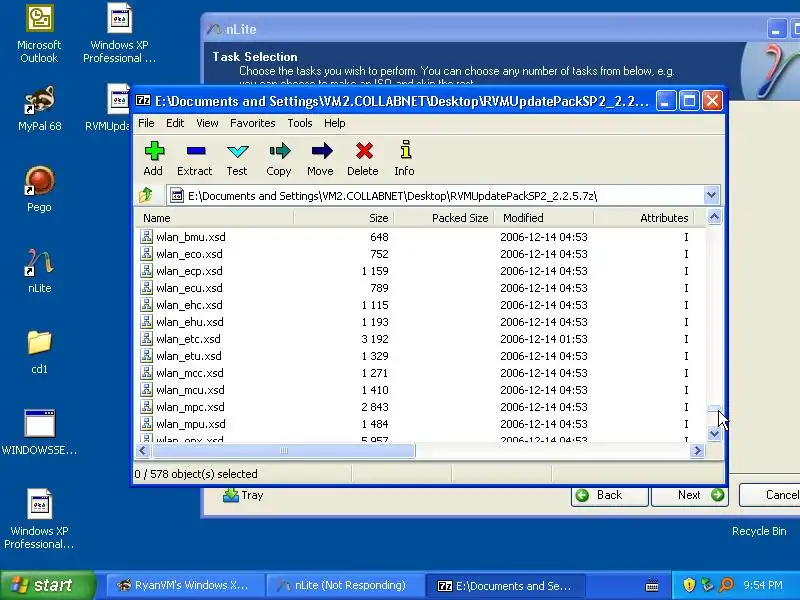Select the MyPal 68 desktop icon
This screenshot has width=800, height=600.
point(39,100)
